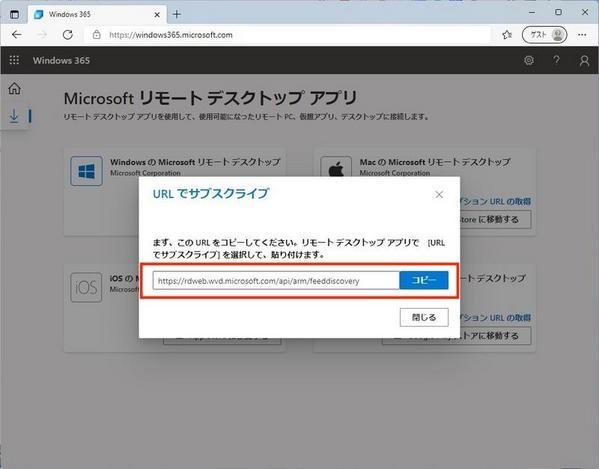Click Windows の Microsoft リモート デスクトップ title
599x469 pixels.
pos(195,162)
